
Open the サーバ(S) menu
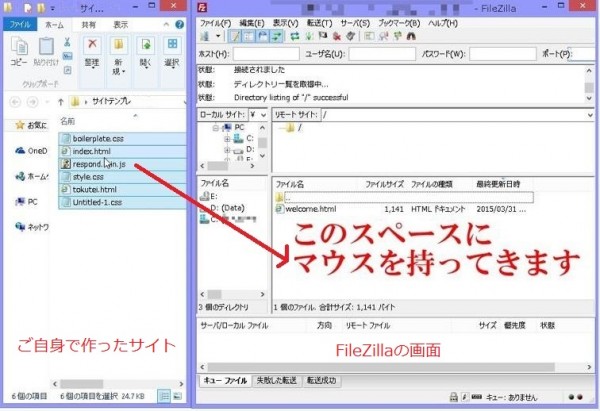355,23
